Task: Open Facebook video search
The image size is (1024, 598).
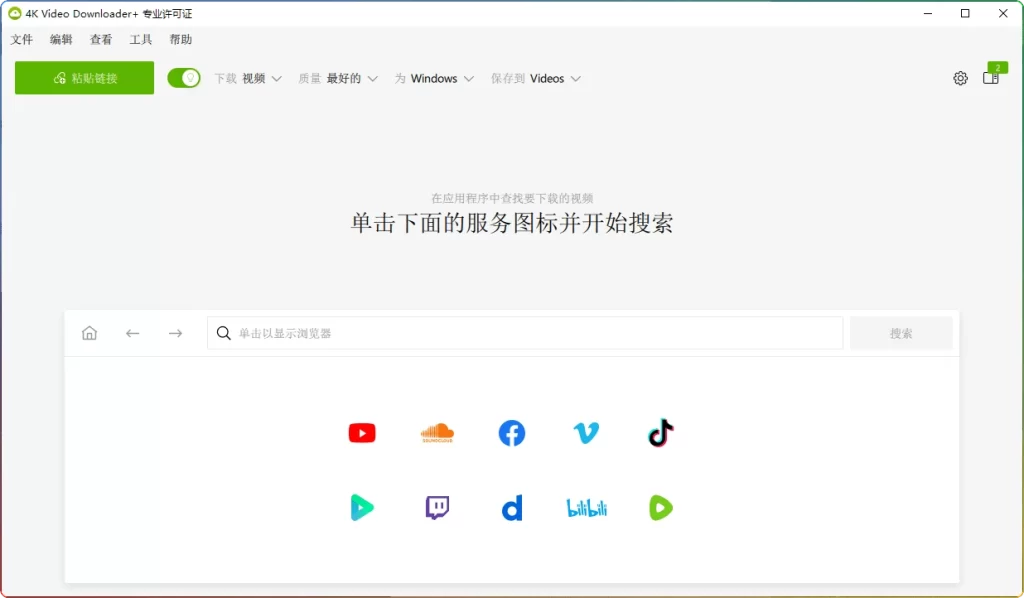Action: [511, 432]
